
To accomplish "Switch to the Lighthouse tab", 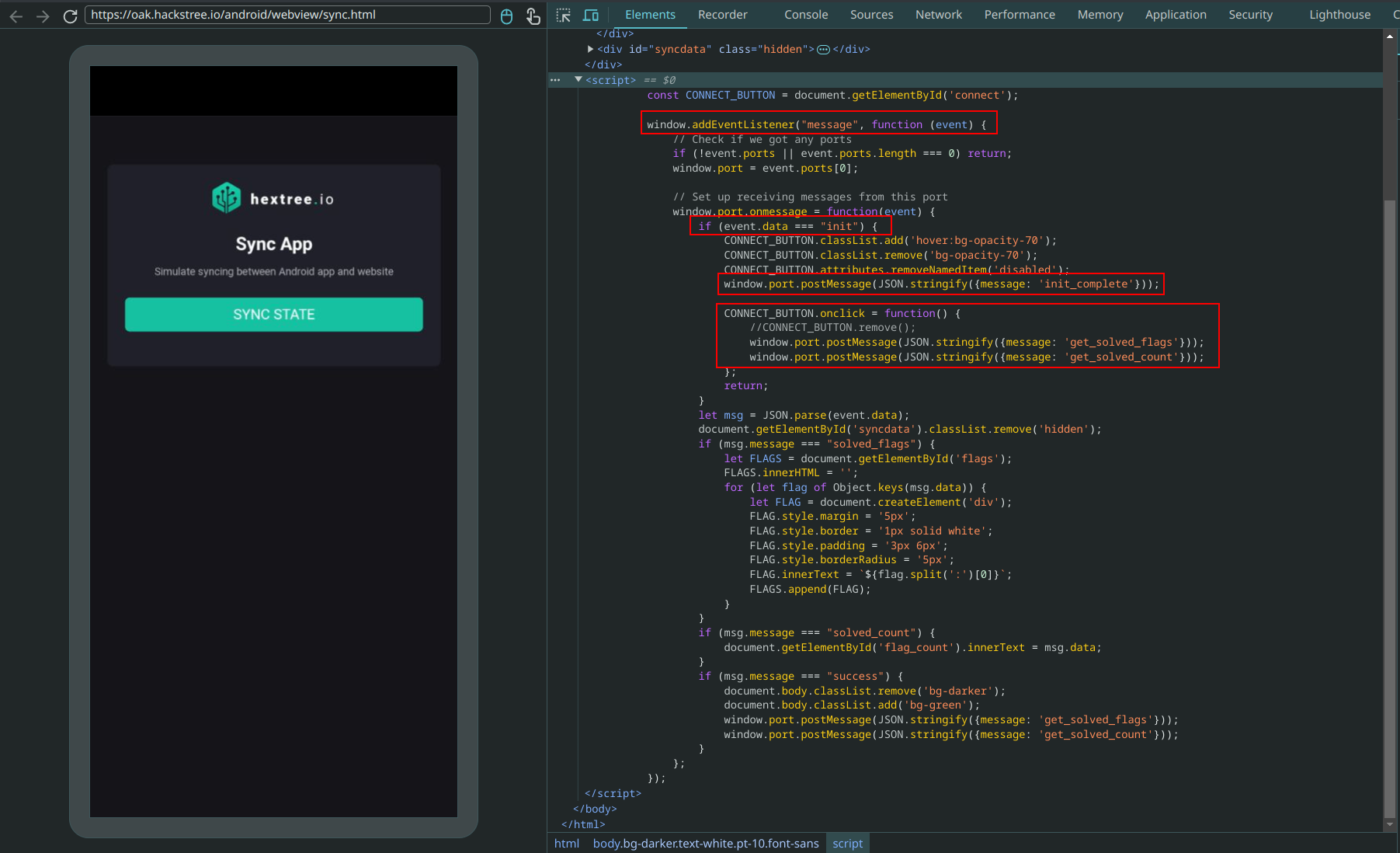I will [1339, 15].
